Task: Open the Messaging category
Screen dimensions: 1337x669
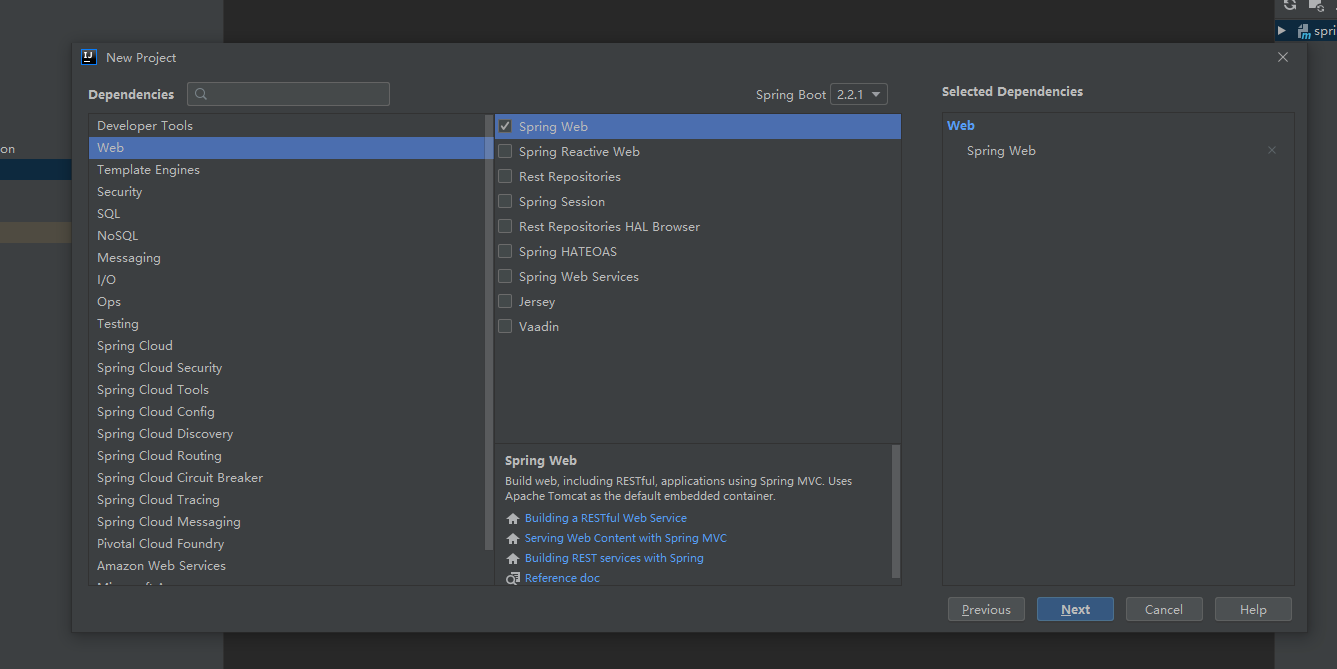Action: [x=287, y=258]
